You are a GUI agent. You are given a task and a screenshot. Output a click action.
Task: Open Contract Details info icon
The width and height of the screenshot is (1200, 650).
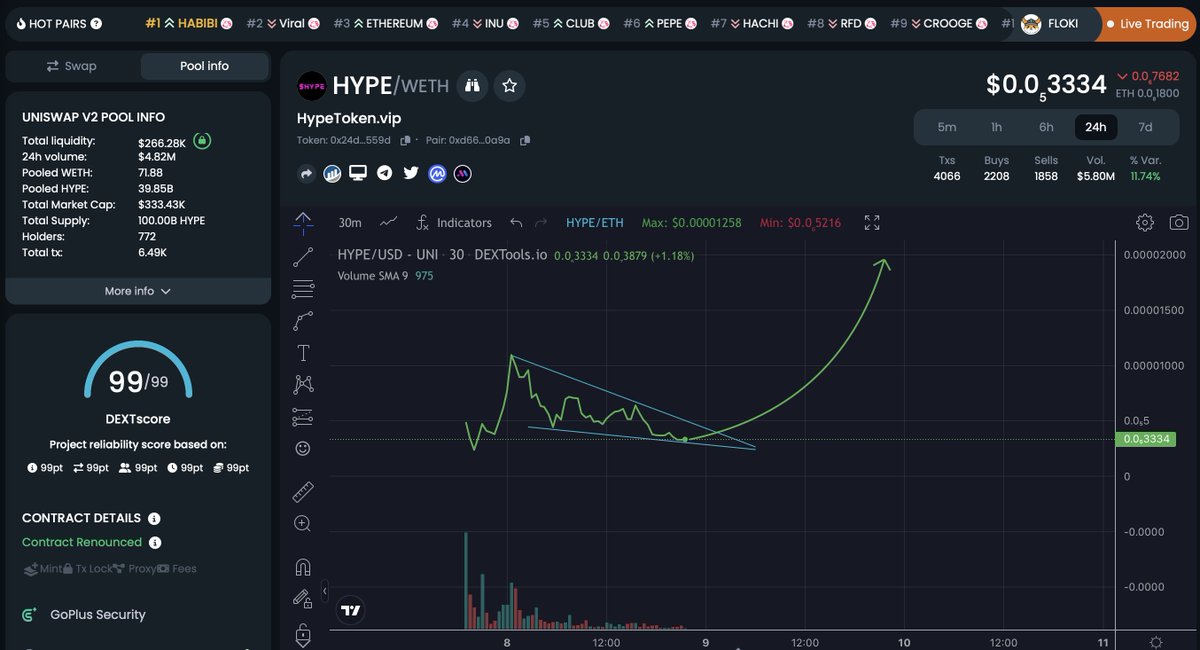tap(154, 519)
